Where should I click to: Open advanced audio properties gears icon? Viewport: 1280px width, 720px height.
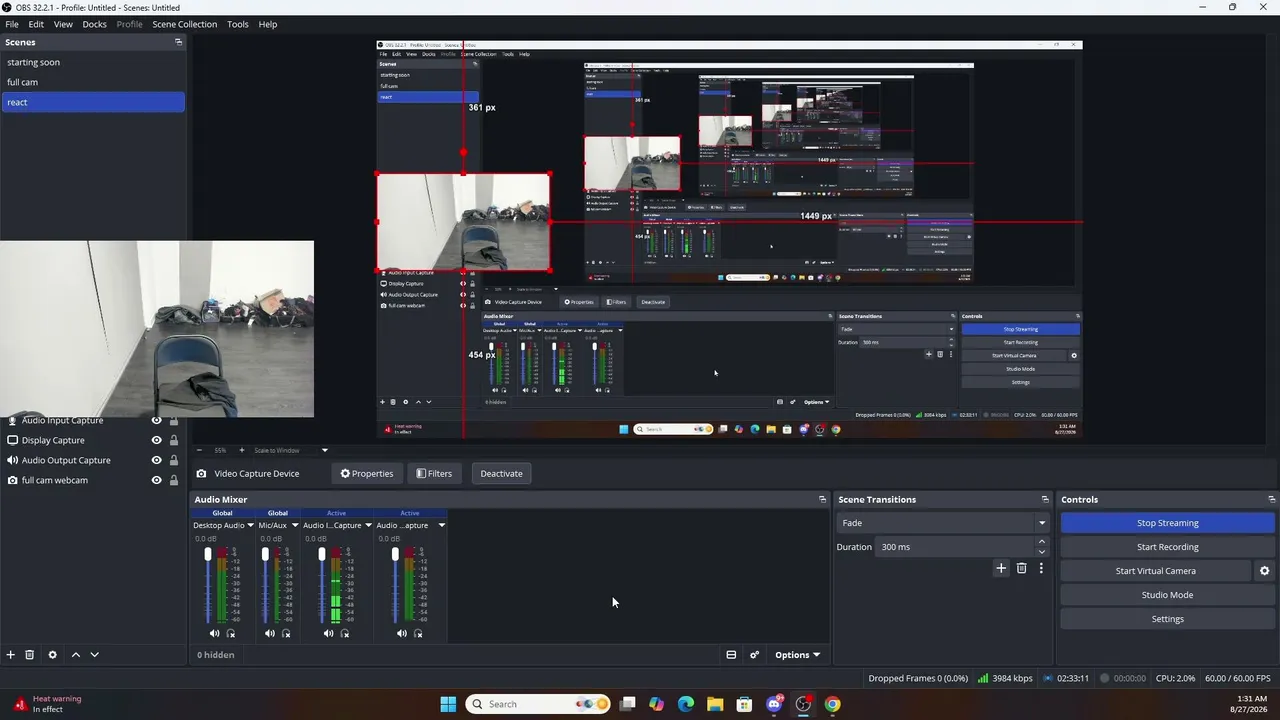pyautogui.click(x=755, y=655)
